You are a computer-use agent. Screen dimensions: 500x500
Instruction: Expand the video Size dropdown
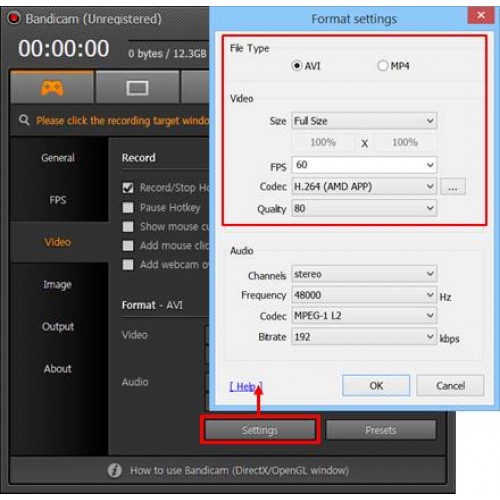tap(364, 121)
